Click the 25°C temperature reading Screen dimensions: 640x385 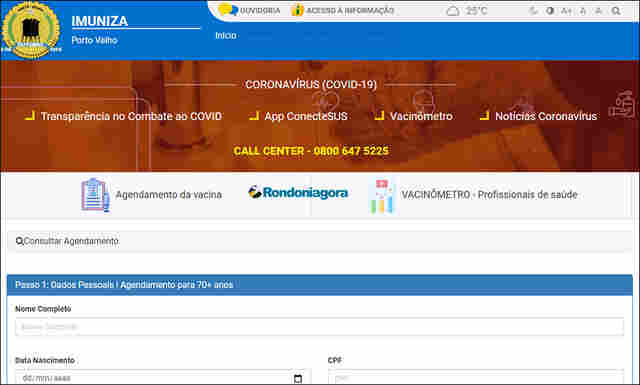pyautogui.click(x=476, y=11)
